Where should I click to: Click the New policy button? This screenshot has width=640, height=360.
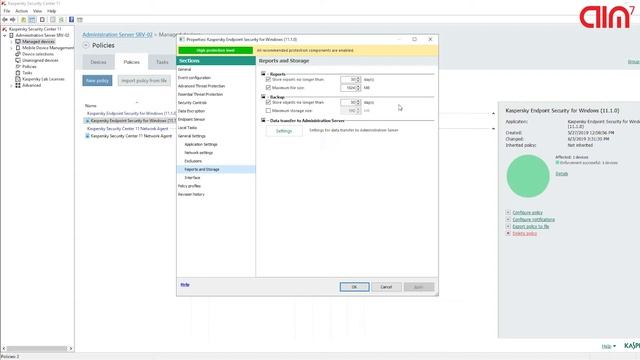[x=97, y=80]
